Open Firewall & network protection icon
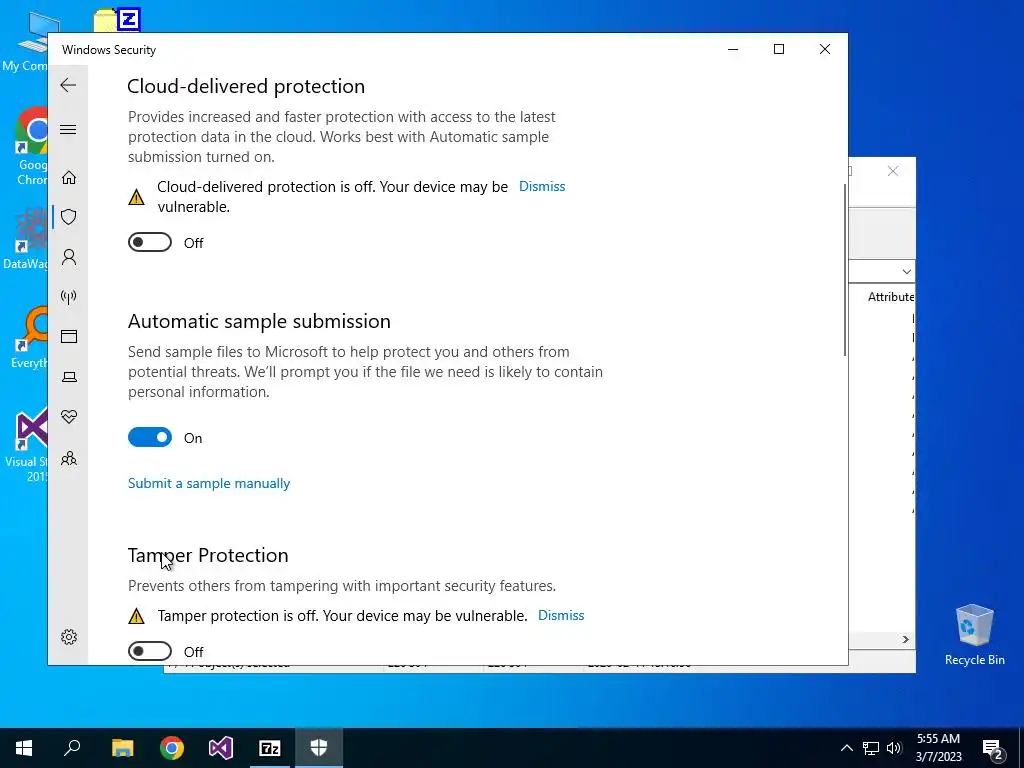Image resolution: width=1024 pixels, height=768 pixels. coord(69,297)
